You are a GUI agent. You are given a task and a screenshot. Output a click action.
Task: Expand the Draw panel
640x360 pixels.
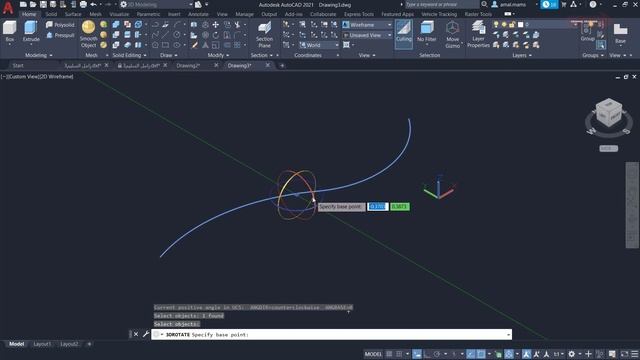click(169, 55)
